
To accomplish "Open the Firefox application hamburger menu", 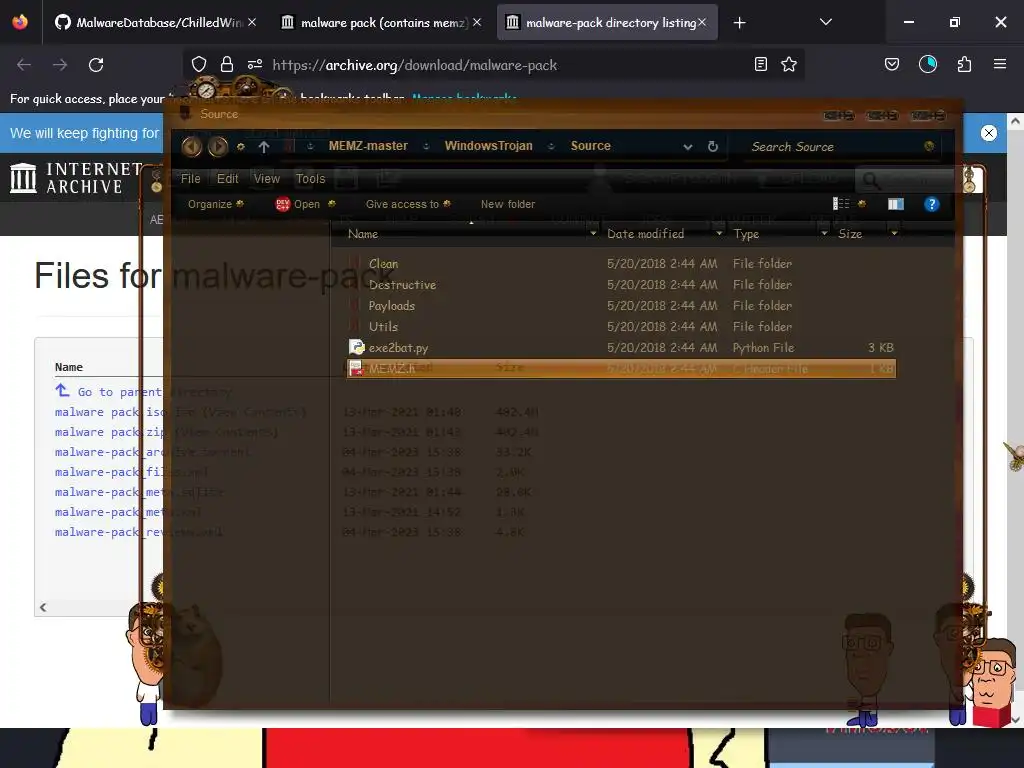I will tap(999, 64).
